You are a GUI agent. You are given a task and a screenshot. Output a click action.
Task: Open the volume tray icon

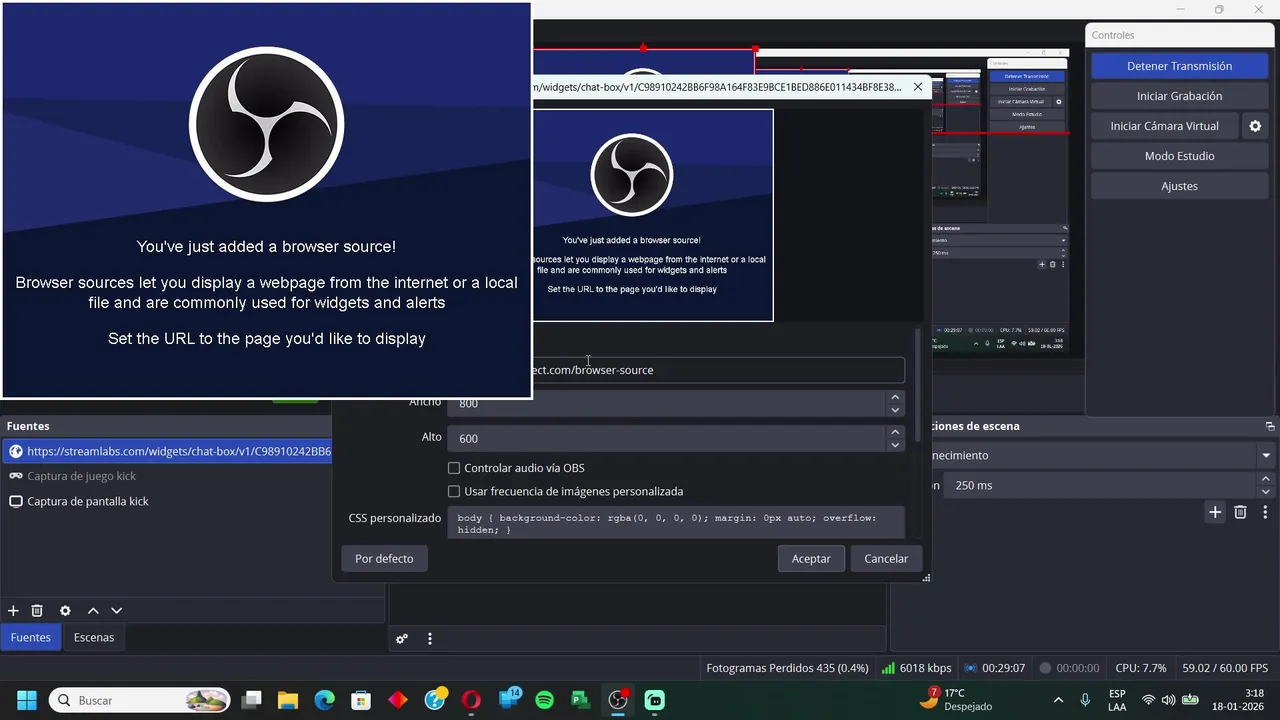(1168, 700)
